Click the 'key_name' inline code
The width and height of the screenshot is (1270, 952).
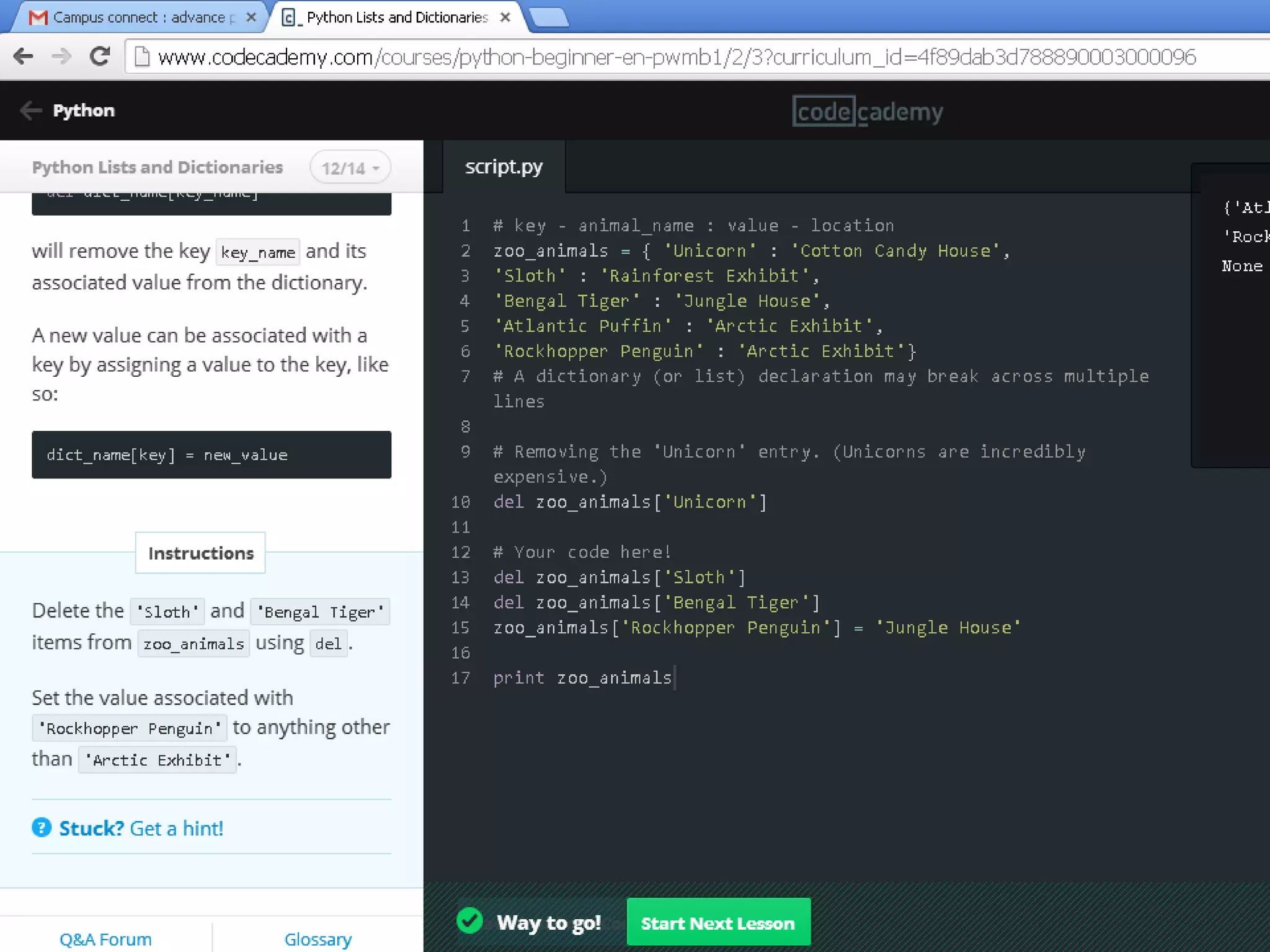(258, 252)
